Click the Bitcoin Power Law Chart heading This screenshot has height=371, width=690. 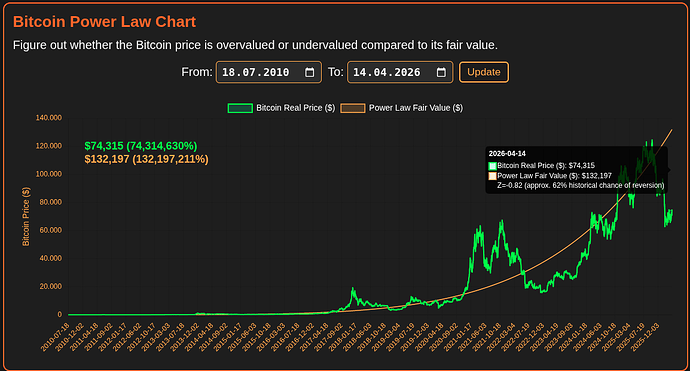pyautogui.click(x=104, y=22)
